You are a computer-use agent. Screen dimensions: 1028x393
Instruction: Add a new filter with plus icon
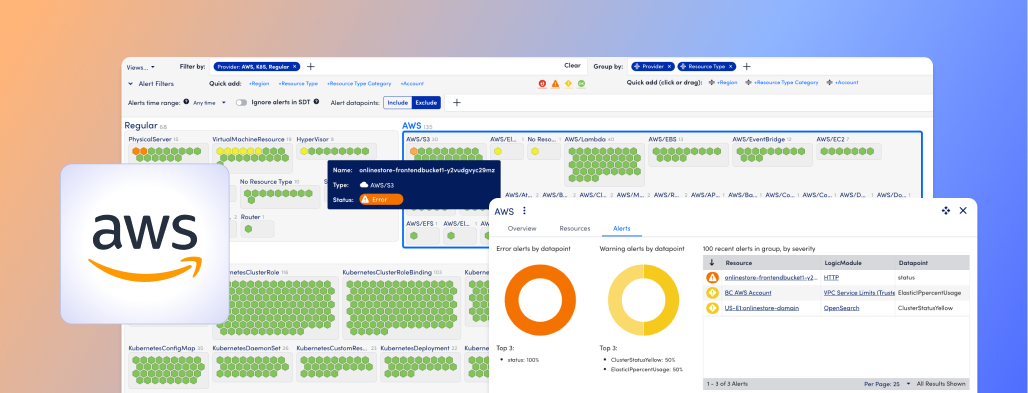click(x=311, y=66)
